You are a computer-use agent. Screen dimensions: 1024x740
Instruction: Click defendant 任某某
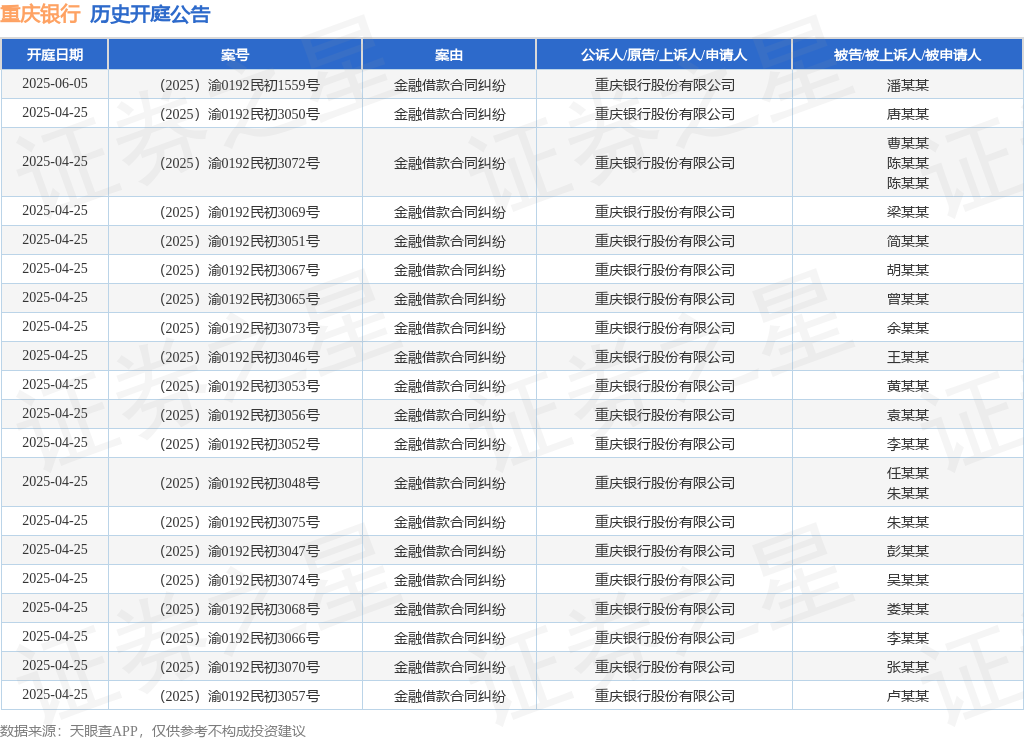pos(908,473)
